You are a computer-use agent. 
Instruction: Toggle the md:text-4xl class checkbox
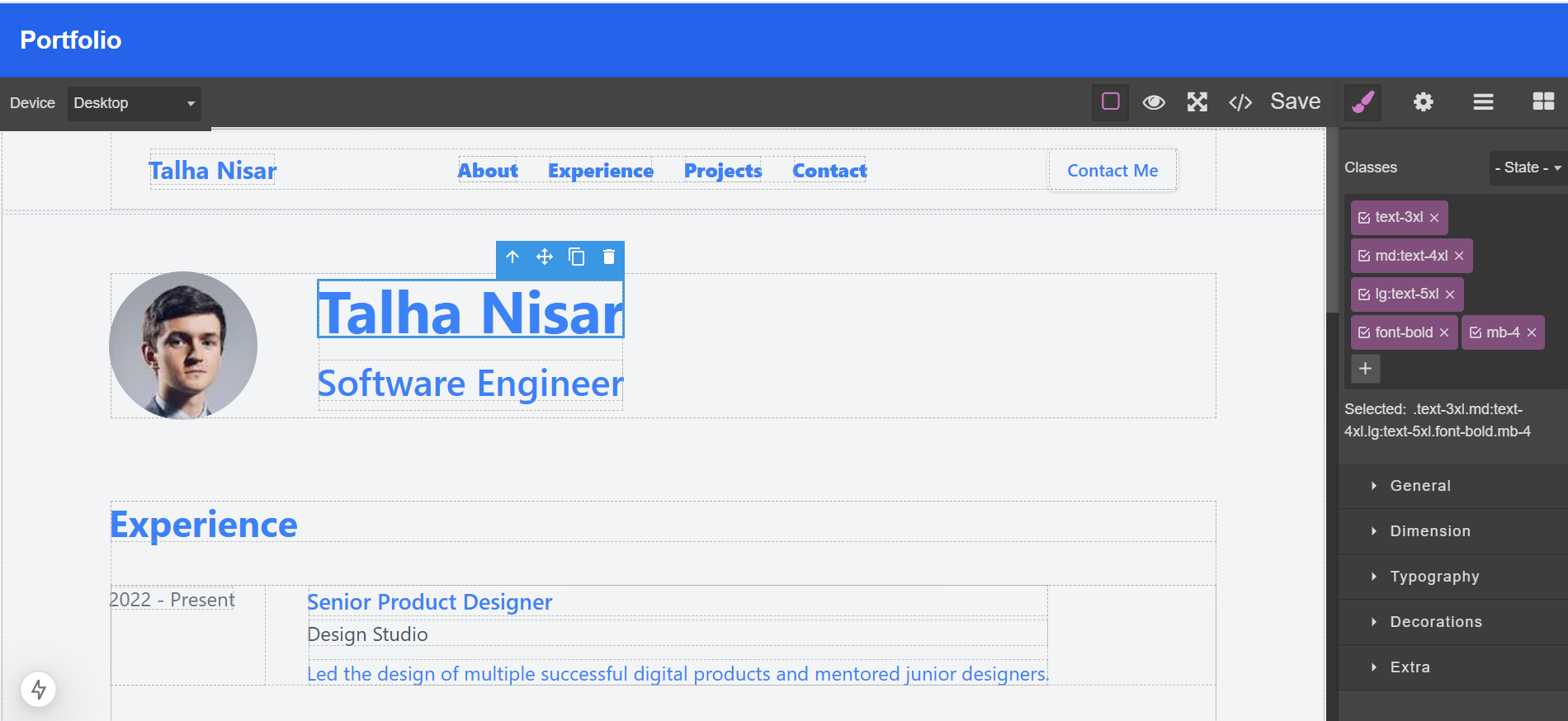(x=1364, y=256)
